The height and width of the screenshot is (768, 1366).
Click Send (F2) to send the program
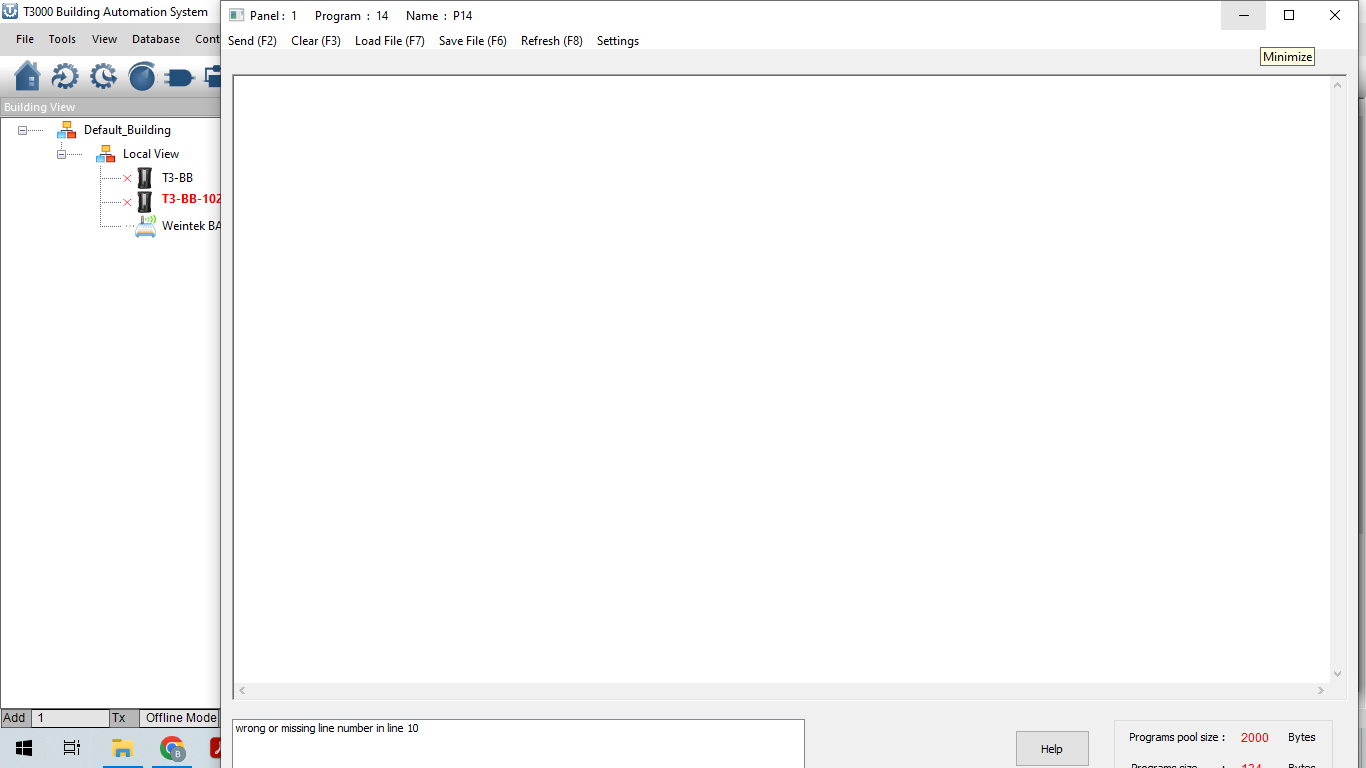[x=252, y=41]
